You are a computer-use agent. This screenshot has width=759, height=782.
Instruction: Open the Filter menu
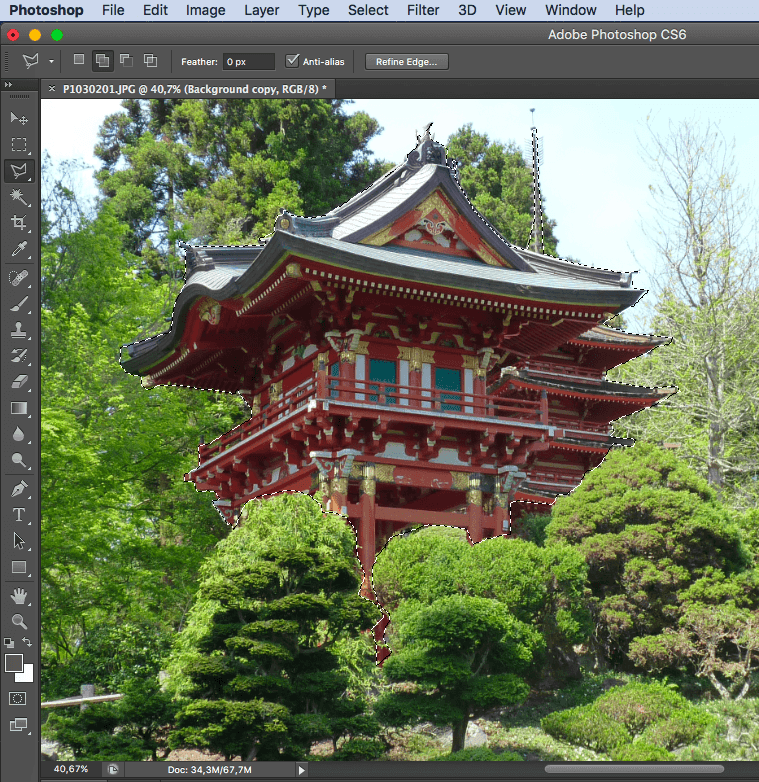point(424,10)
